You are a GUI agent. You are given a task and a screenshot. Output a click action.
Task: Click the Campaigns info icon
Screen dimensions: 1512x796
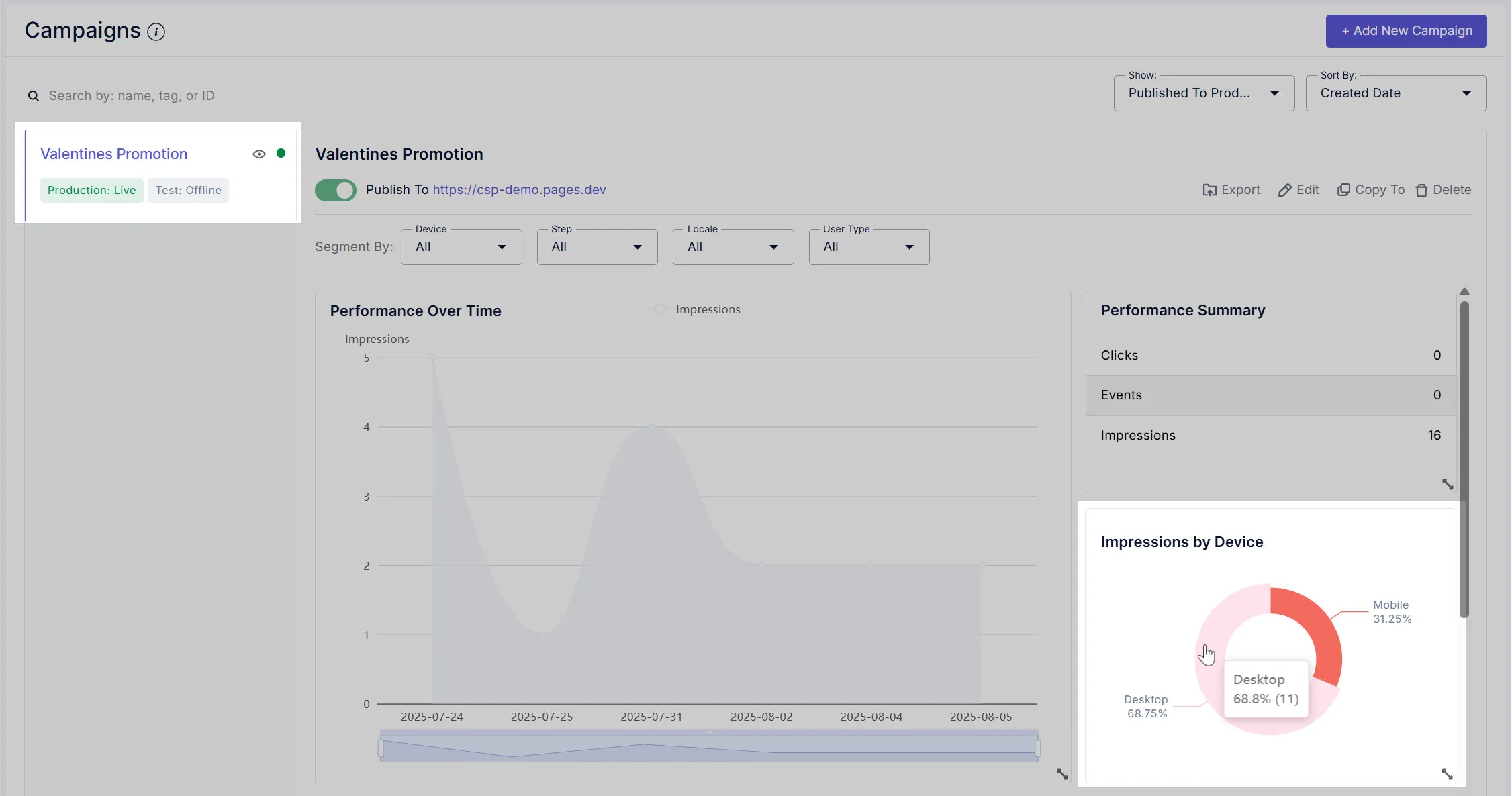tap(156, 32)
